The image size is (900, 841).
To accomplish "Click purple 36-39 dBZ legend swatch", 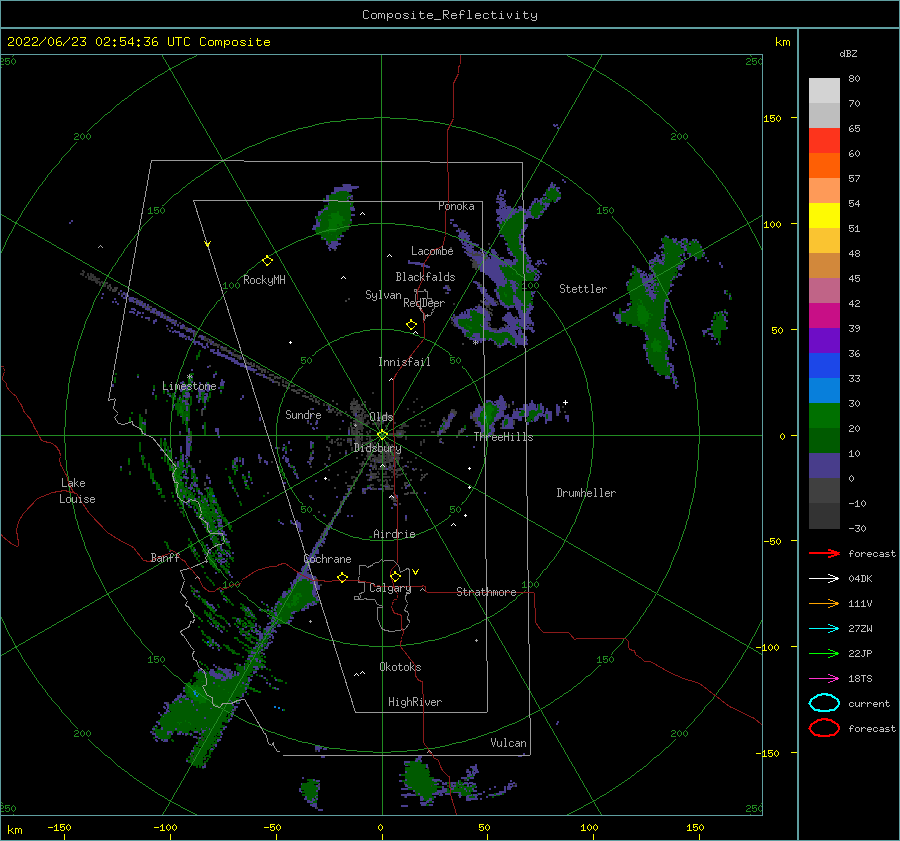I will (824, 340).
